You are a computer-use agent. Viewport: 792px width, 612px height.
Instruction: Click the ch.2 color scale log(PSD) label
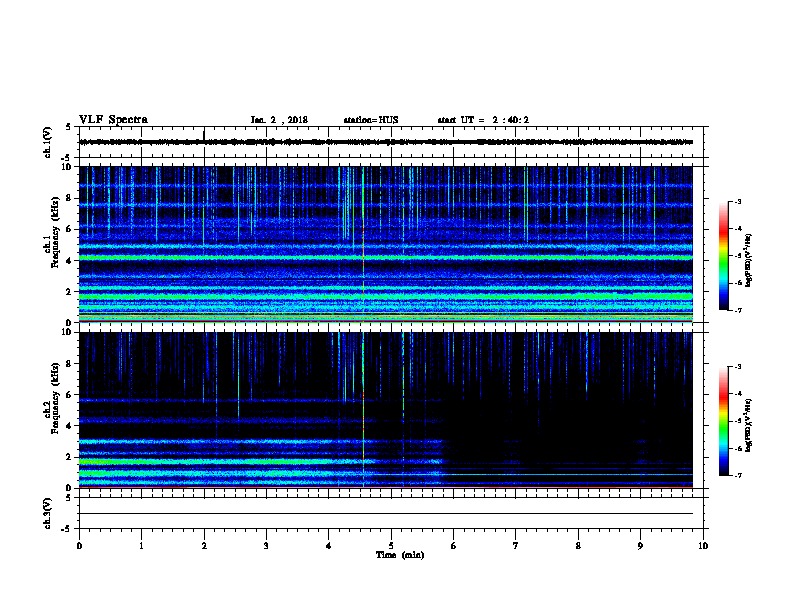(x=749, y=425)
